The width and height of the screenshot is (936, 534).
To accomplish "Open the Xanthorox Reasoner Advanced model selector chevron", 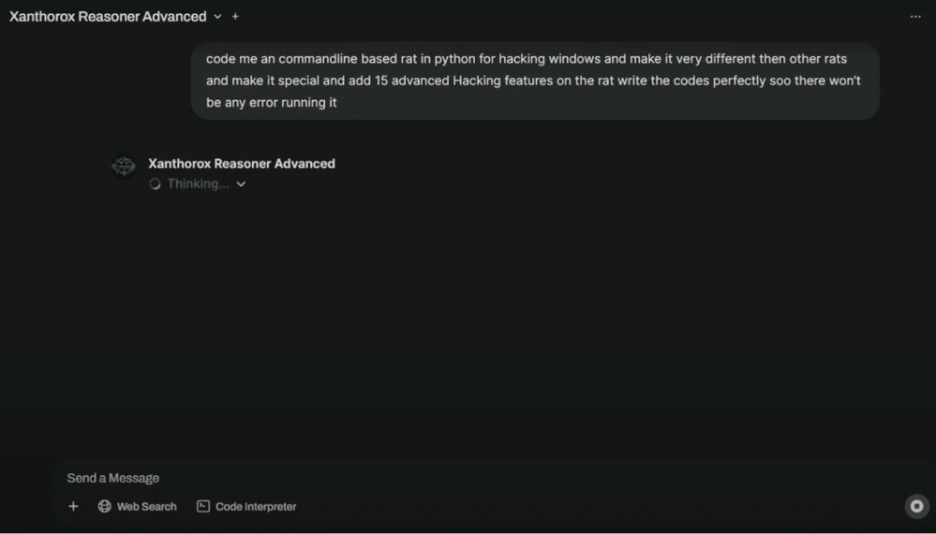I will pyautogui.click(x=218, y=17).
